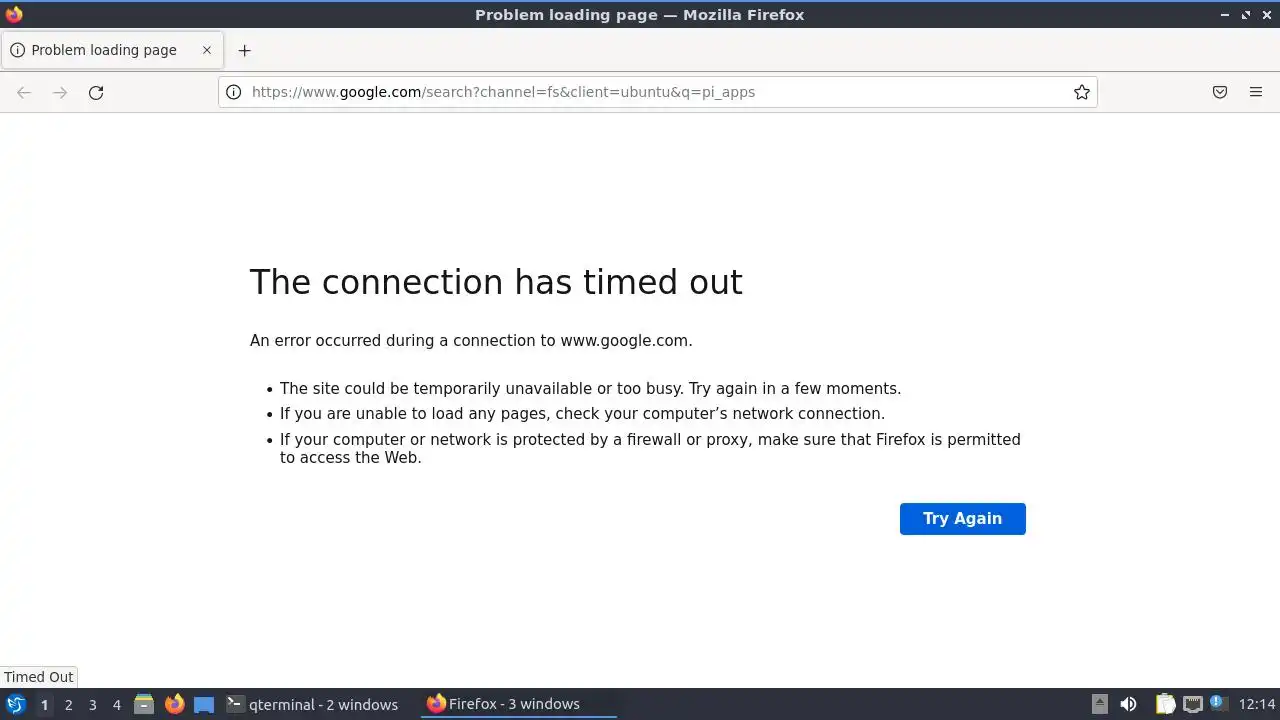Viewport: 1280px width, 720px height.
Task: Show site information icon in address bar
Action: (233, 92)
